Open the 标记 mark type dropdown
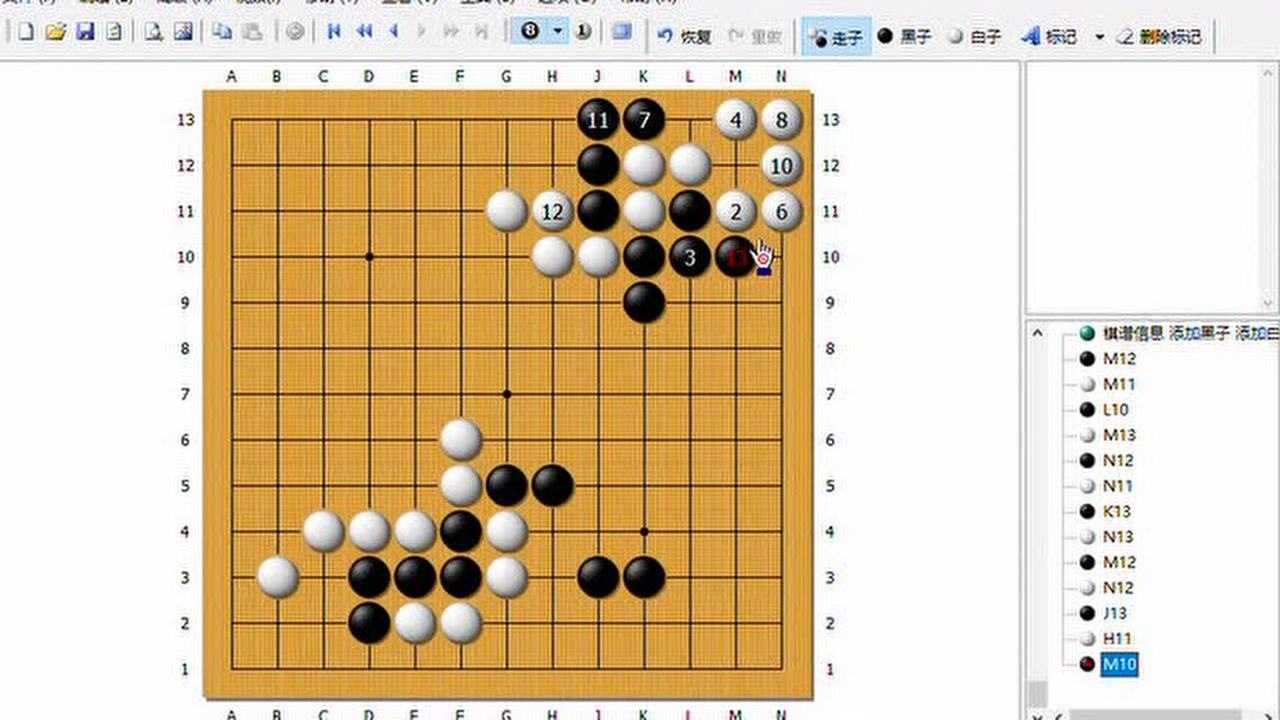This screenshot has width=1280, height=720. (x=1100, y=36)
